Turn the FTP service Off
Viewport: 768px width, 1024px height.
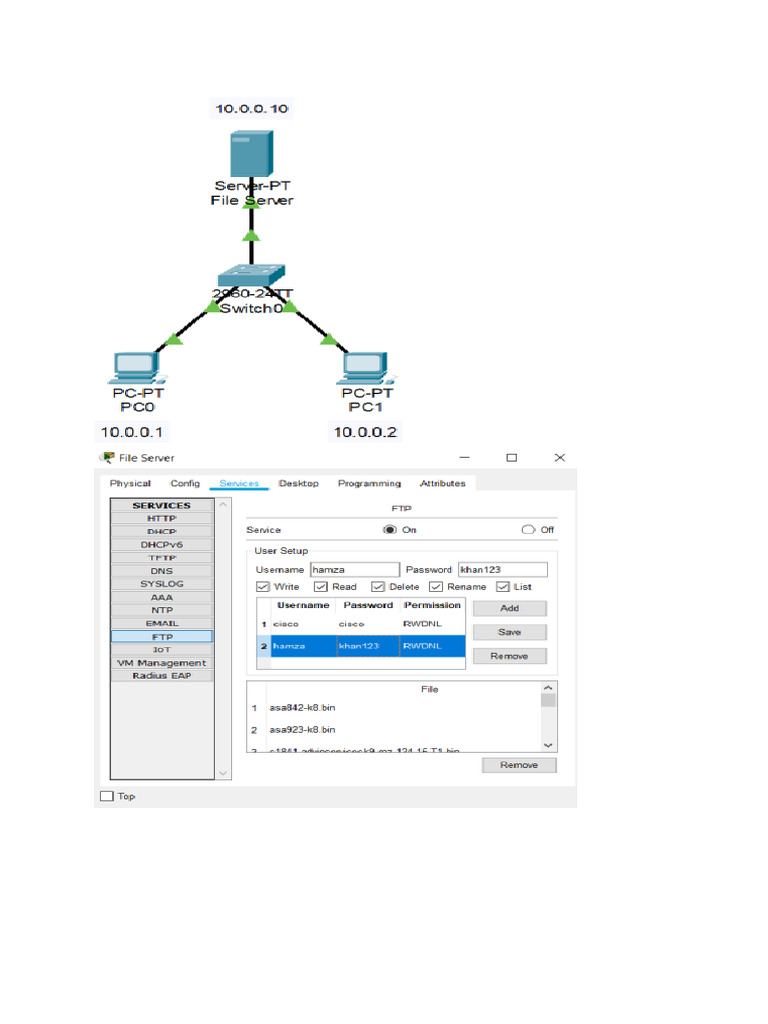pyautogui.click(x=528, y=530)
